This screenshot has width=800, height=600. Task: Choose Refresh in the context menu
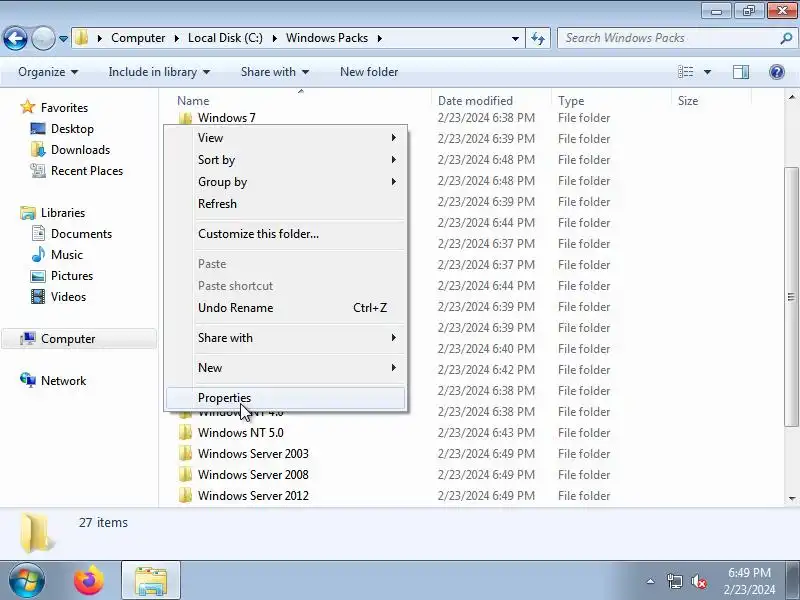coord(286,204)
